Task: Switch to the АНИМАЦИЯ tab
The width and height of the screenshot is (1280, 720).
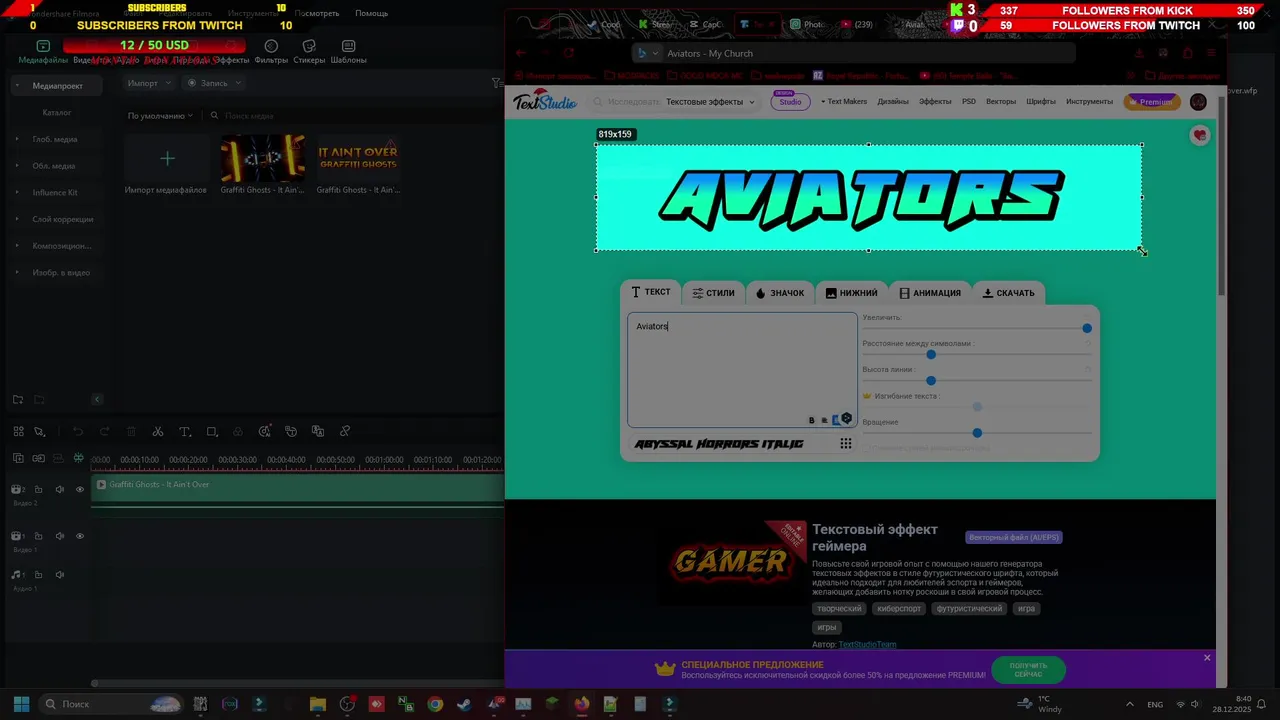Action: 930,293
